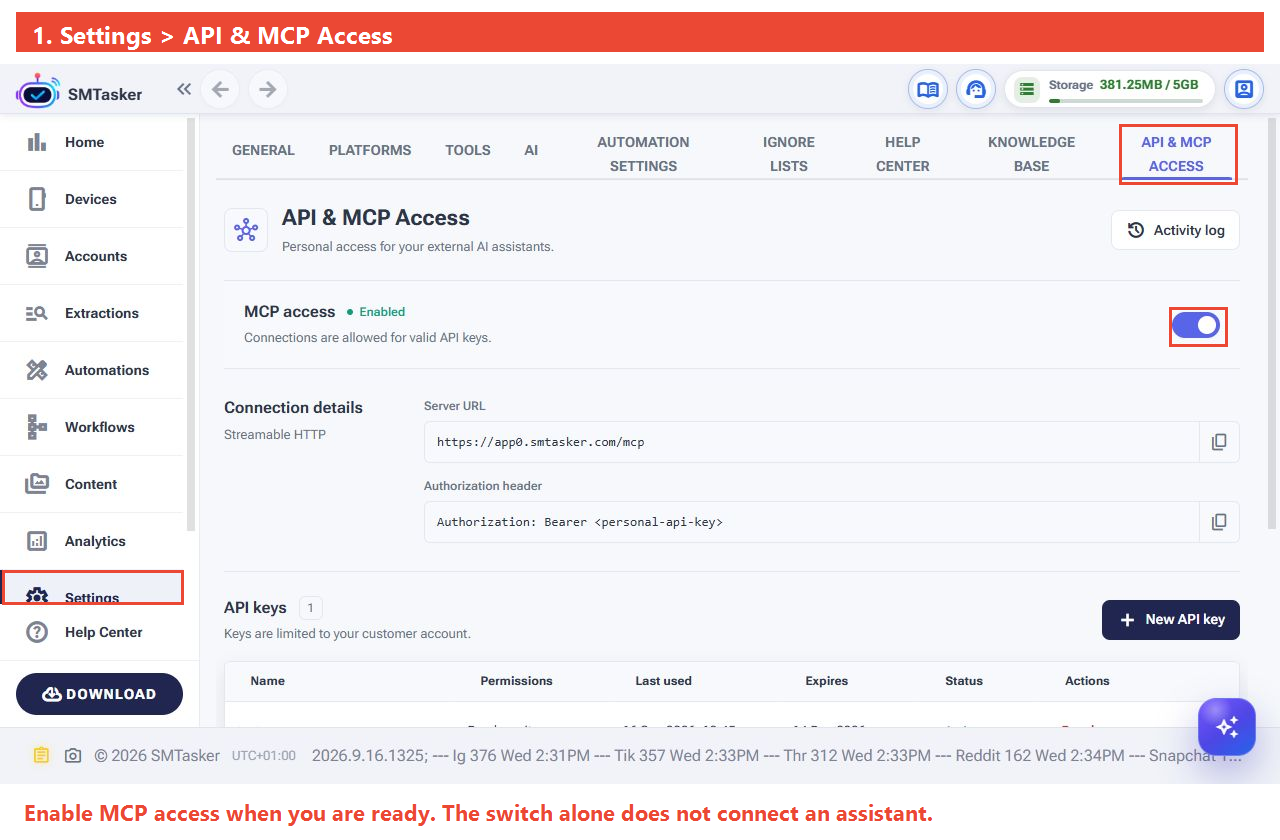Switch to the GENERAL tab
1280x840 pixels.
point(263,150)
